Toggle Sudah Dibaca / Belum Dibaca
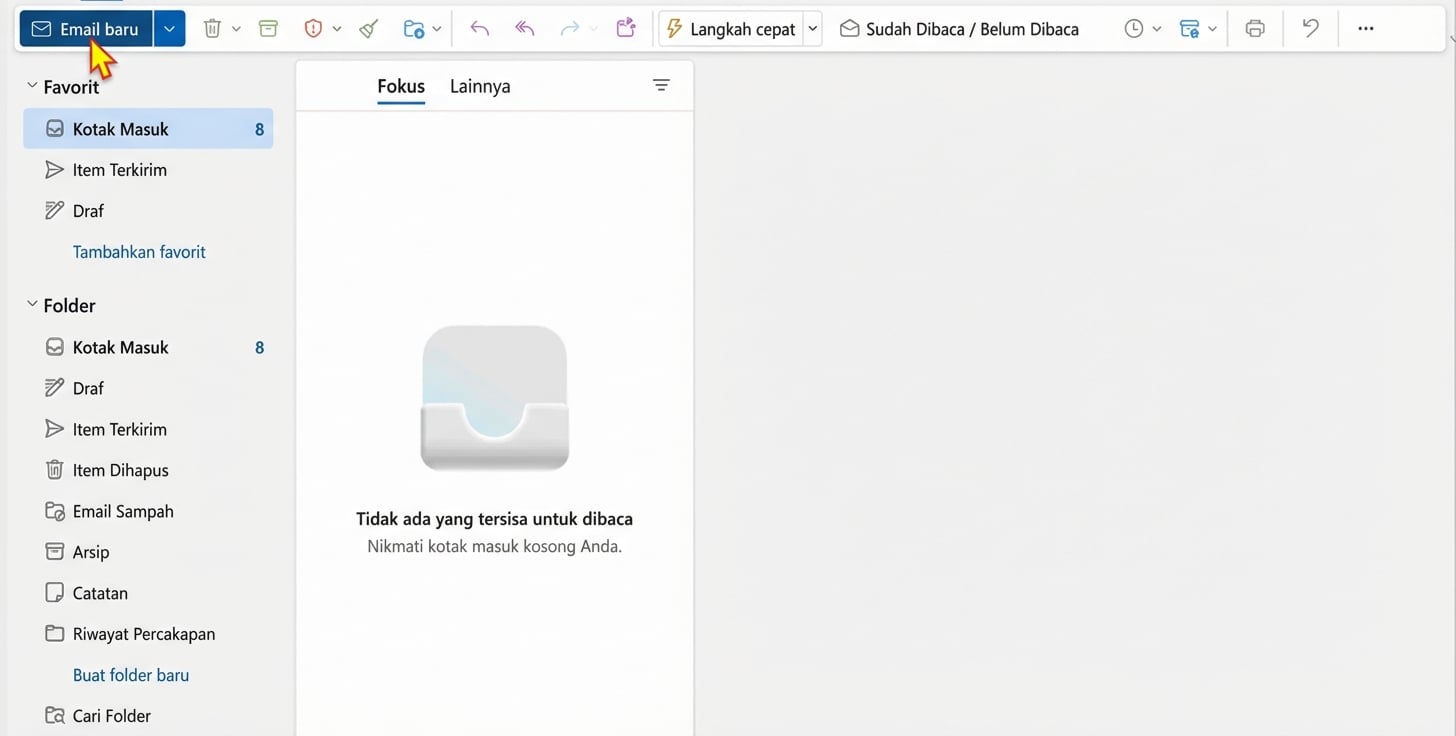The height and width of the screenshot is (736, 1456). pos(959,29)
